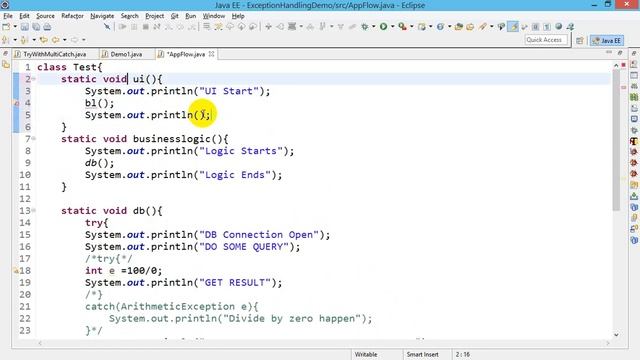The height and width of the screenshot is (360, 640).
Task: Open the Debug launch dropdown arrow
Action: [x=373, y=27]
